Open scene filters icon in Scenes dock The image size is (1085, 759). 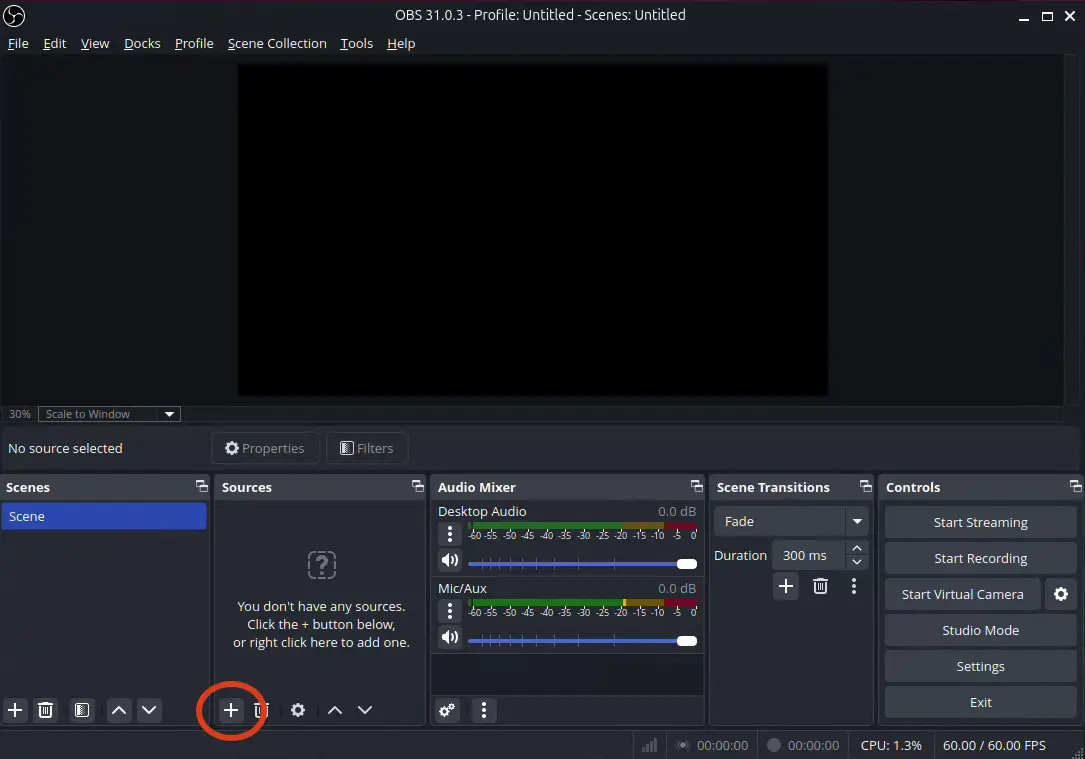coord(82,710)
